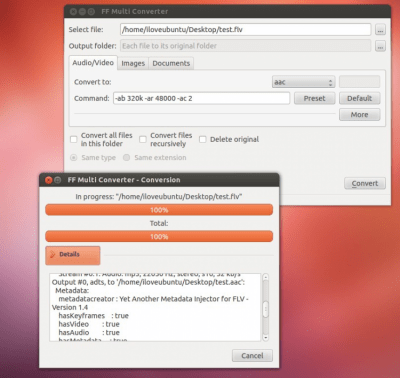Open the aac format dropdown
Screen dimensions: 400x378
click(x=303, y=82)
